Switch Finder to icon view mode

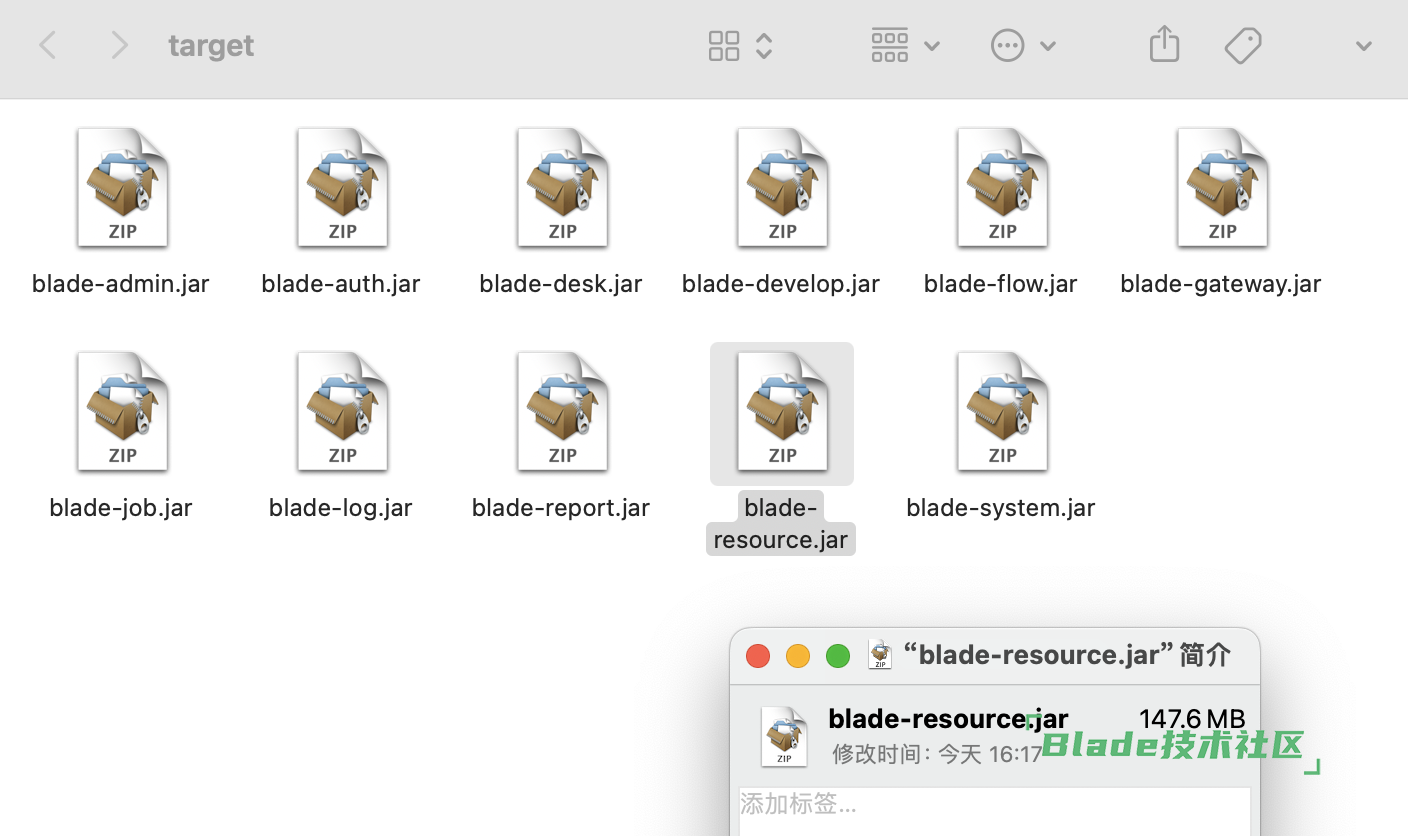click(724, 45)
